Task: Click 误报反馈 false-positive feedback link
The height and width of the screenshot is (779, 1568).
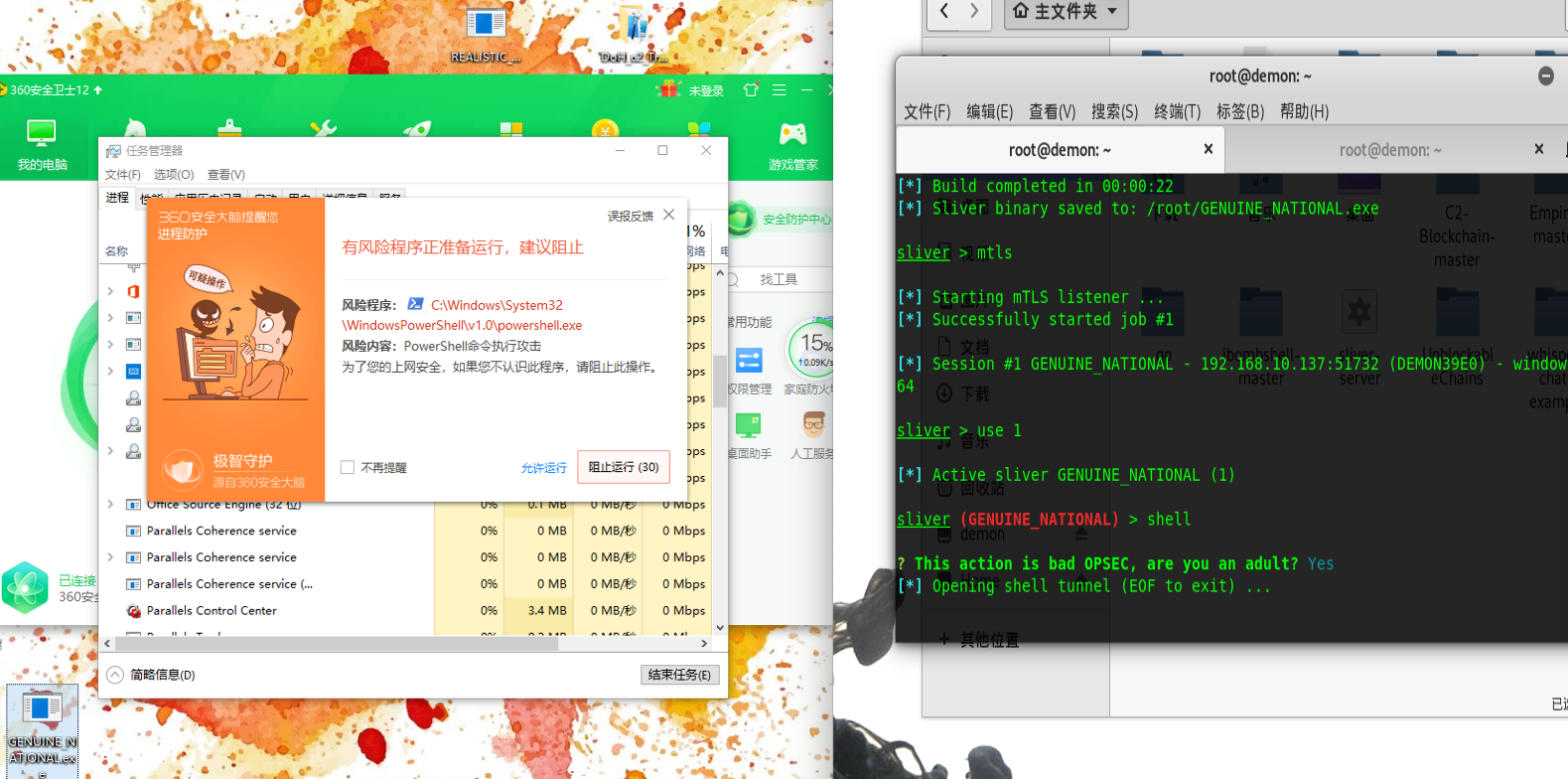Action: (631, 216)
